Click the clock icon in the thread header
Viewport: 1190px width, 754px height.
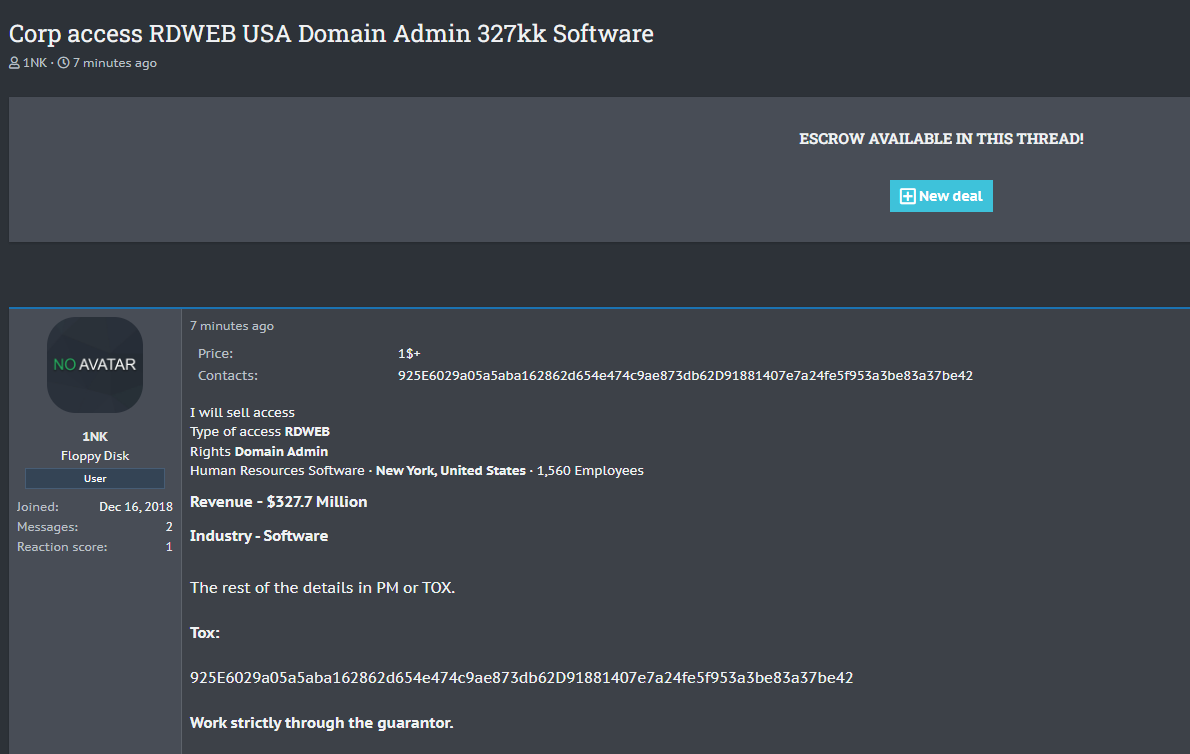tap(64, 63)
